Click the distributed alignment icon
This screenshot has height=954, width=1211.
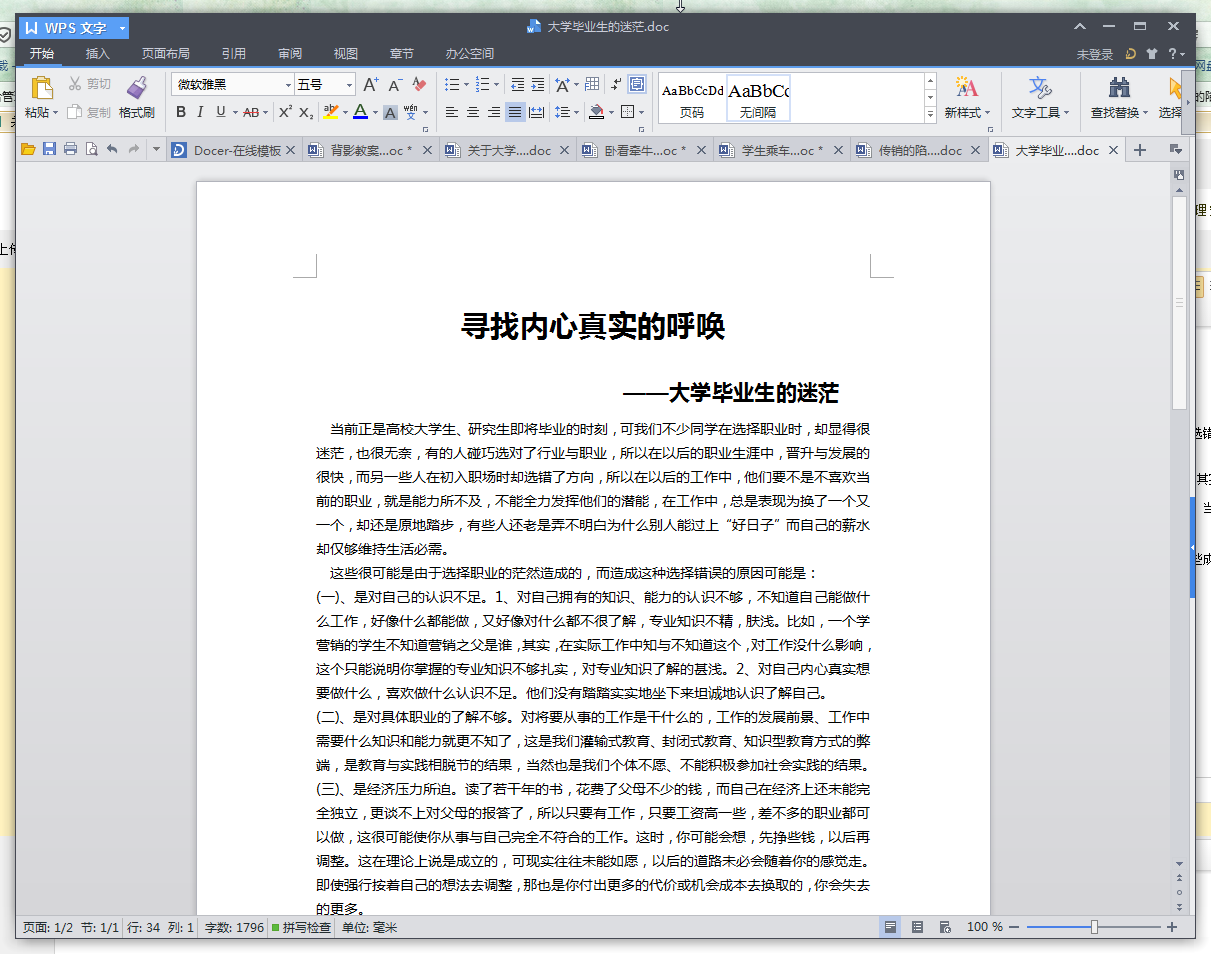pyautogui.click(x=537, y=112)
